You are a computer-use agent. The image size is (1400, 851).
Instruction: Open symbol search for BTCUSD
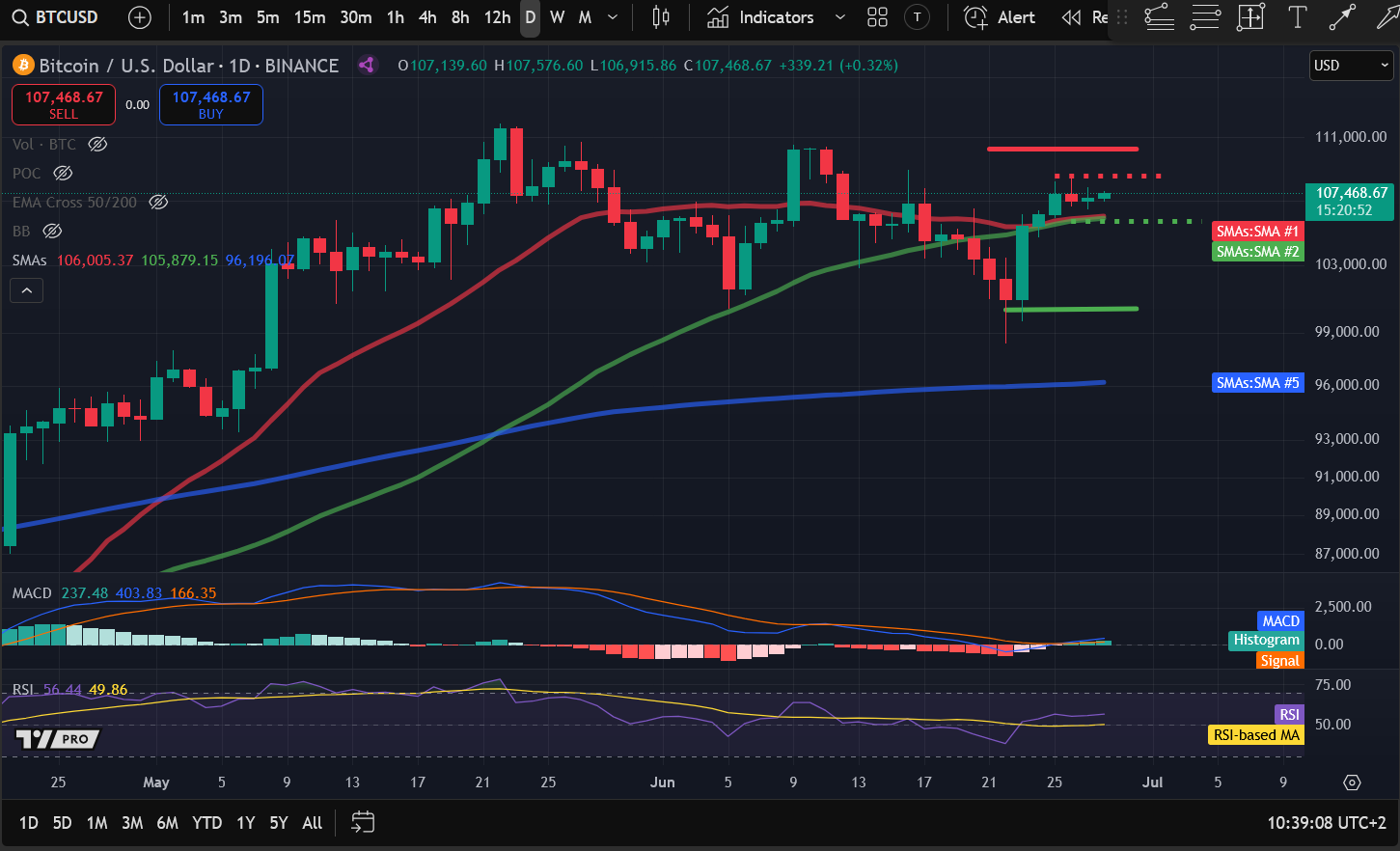(x=55, y=17)
